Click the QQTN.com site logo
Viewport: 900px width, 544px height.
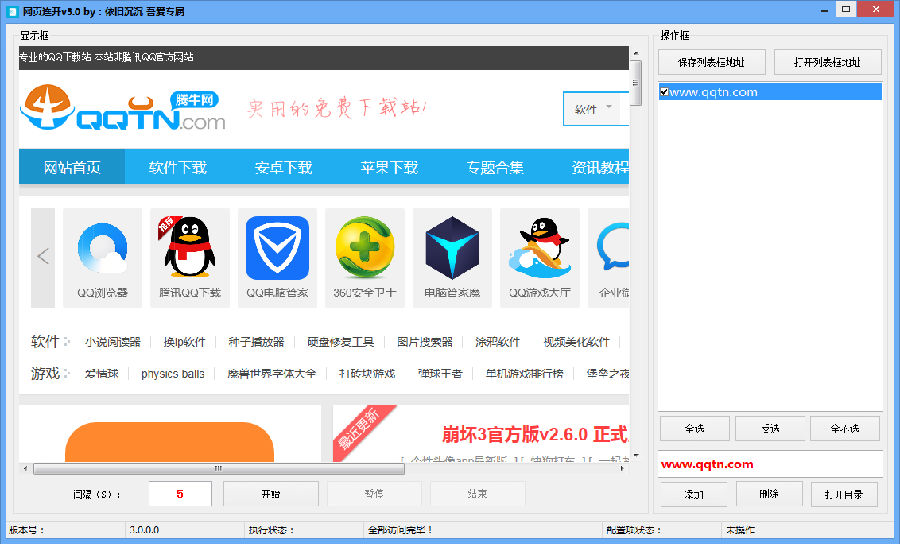pyautogui.click(x=123, y=108)
